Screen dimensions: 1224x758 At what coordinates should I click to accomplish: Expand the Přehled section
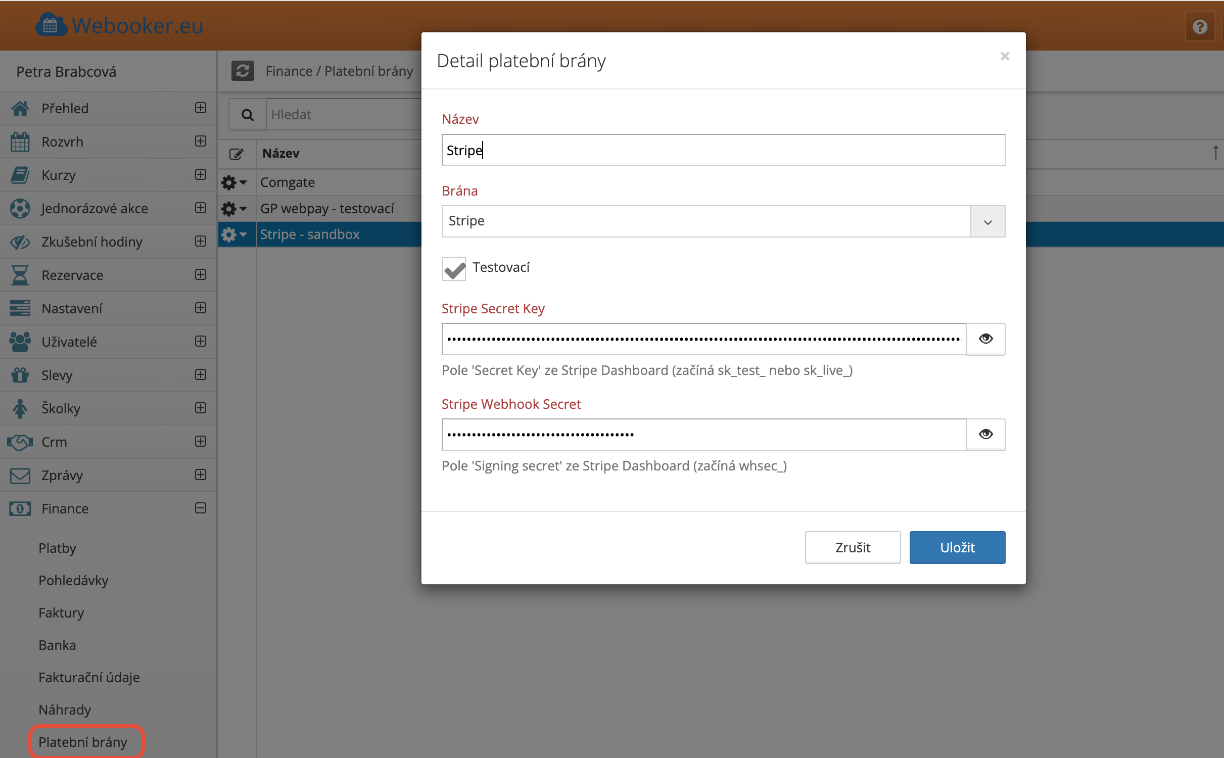pyautogui.click(x=201, y=108)
